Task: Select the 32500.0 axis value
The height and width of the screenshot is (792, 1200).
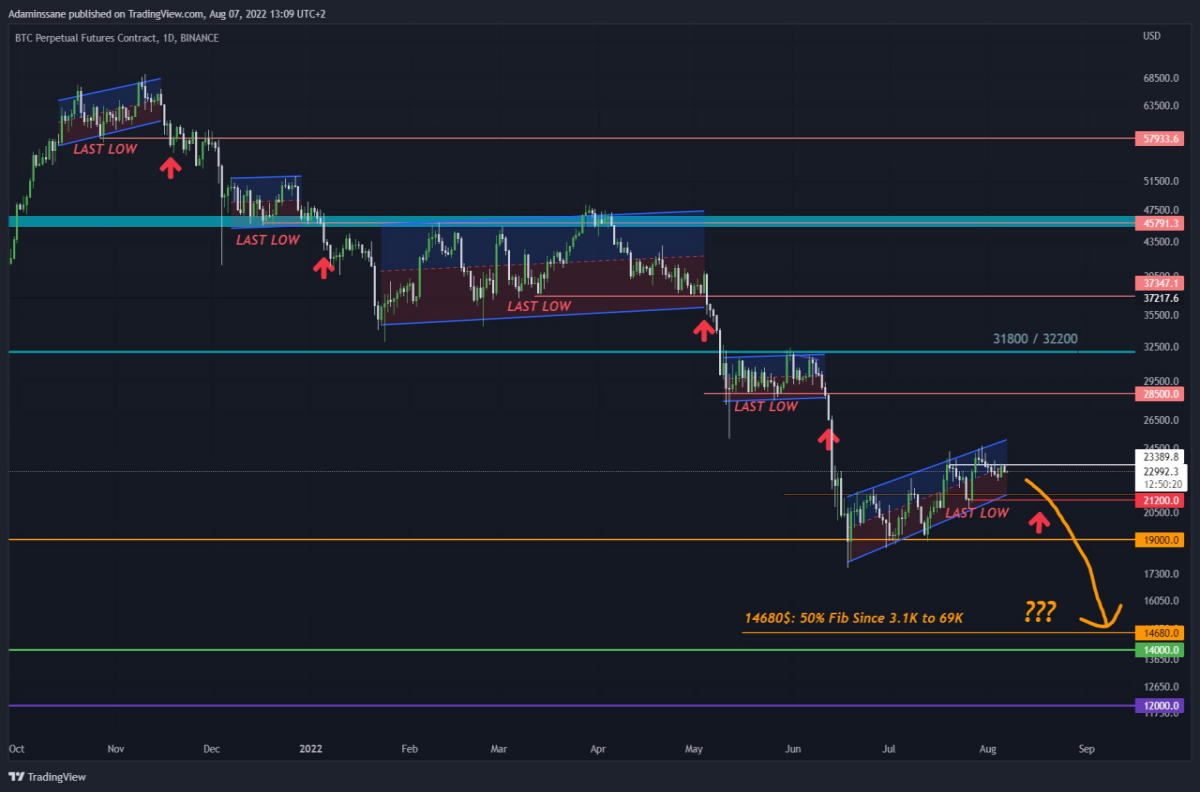Action: pos(1162,348)
